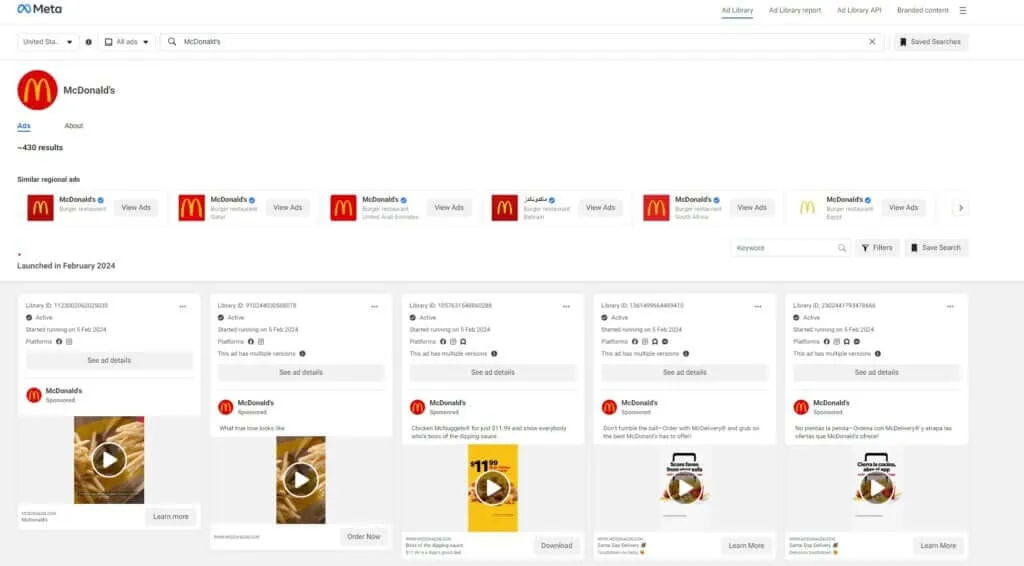Click the info icon beside the country selector
Viewport: 1024px width, 566px height.
click(89, 42)
